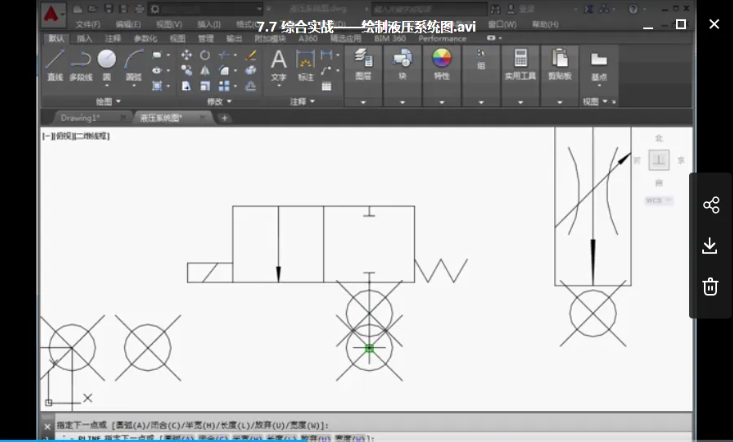Screen dimensions: 733x442
Task: Click the Save quick access icon
Action: click(x=108, y=9)
